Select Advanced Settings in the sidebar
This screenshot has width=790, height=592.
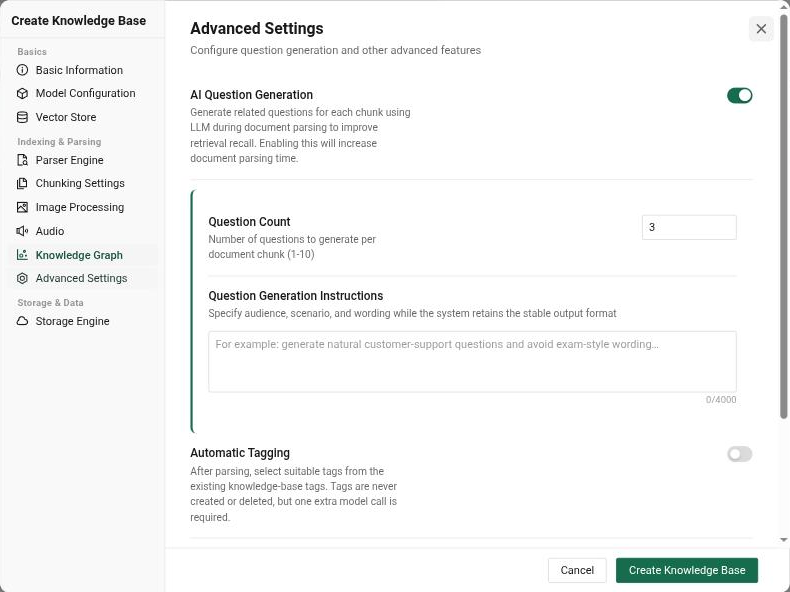tap(84, 278)
